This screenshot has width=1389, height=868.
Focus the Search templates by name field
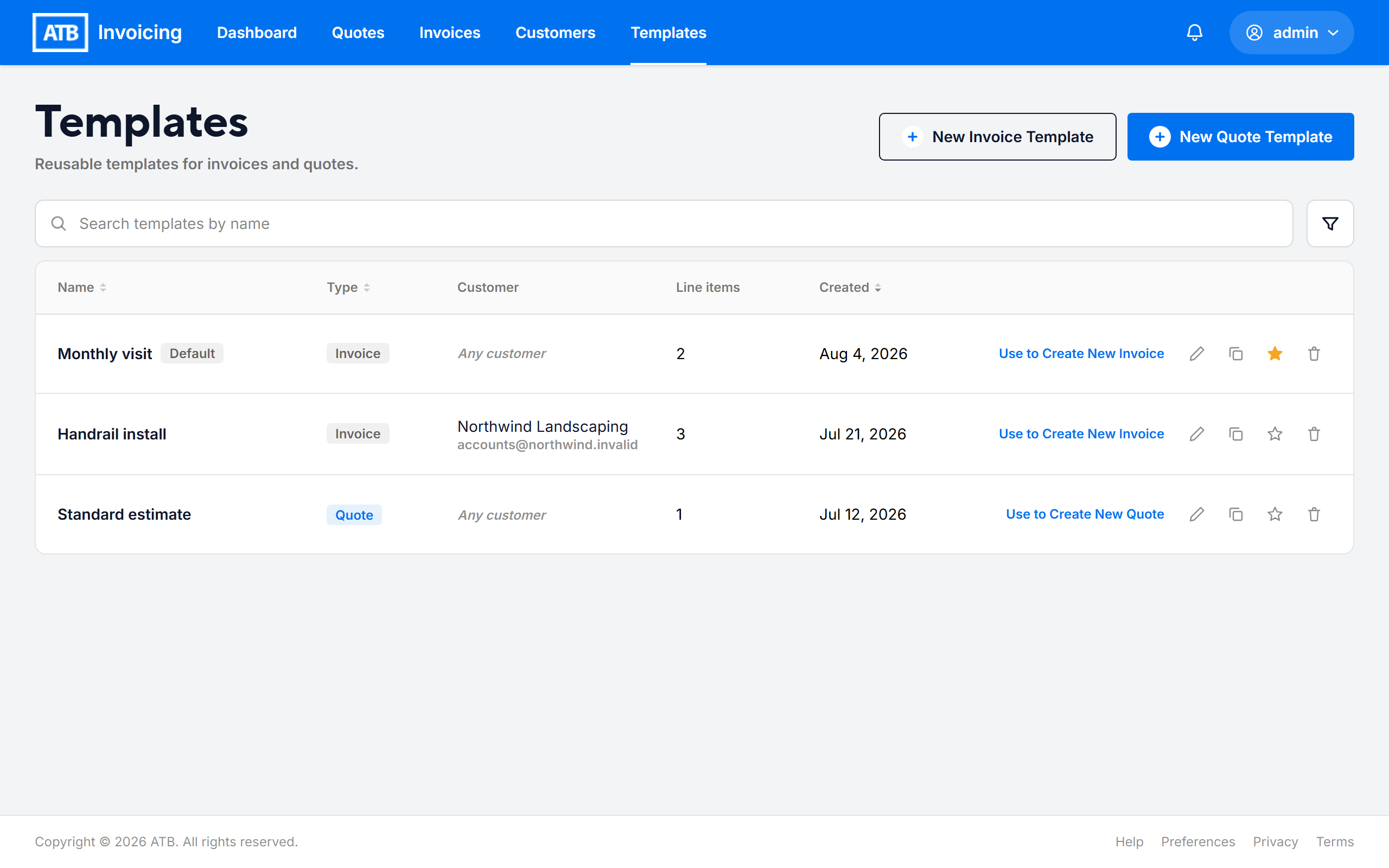point(664,224)
